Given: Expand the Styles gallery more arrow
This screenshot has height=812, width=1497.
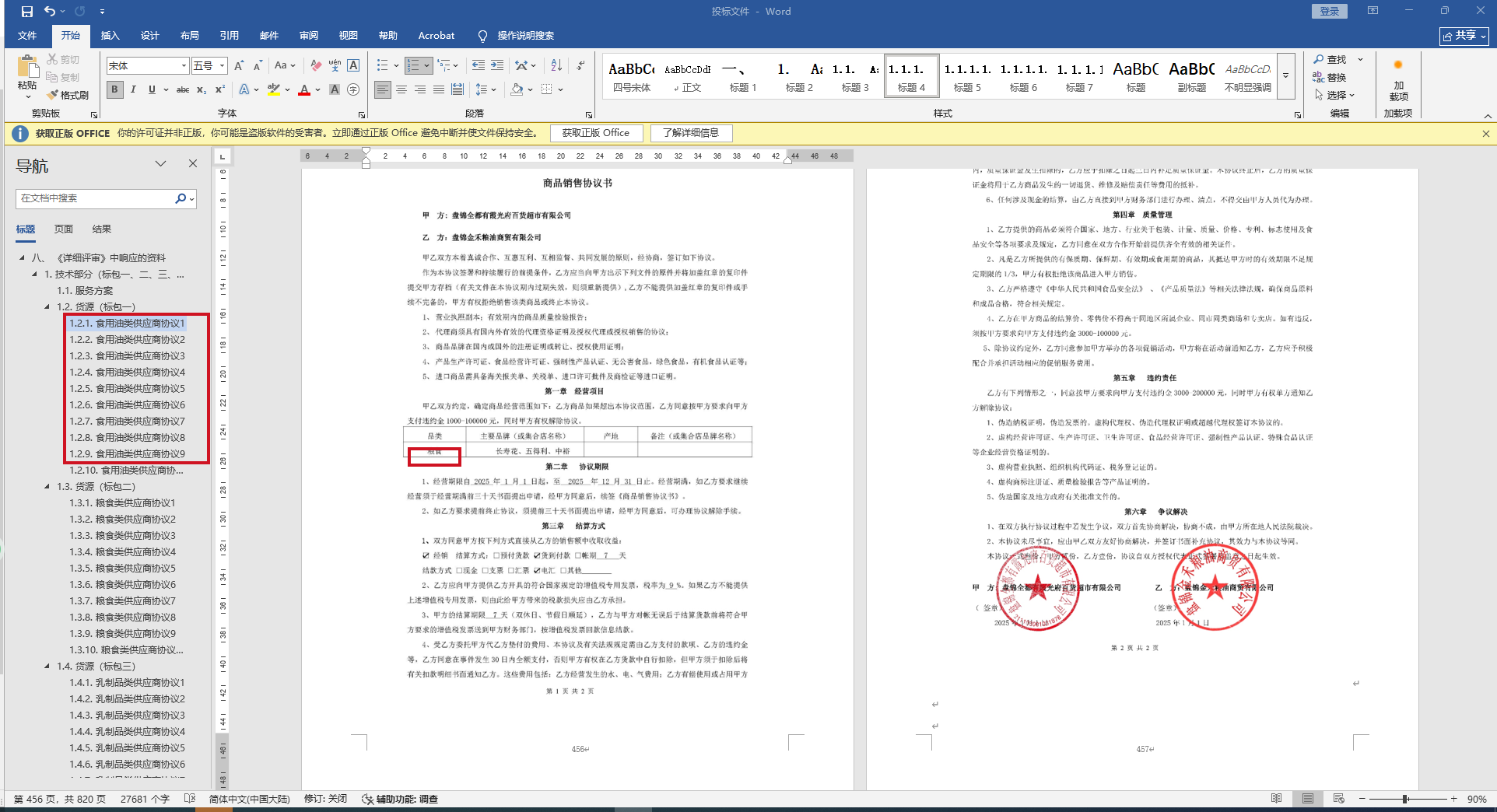Looking at the screenshot, I should click(x=1286, y=75).
